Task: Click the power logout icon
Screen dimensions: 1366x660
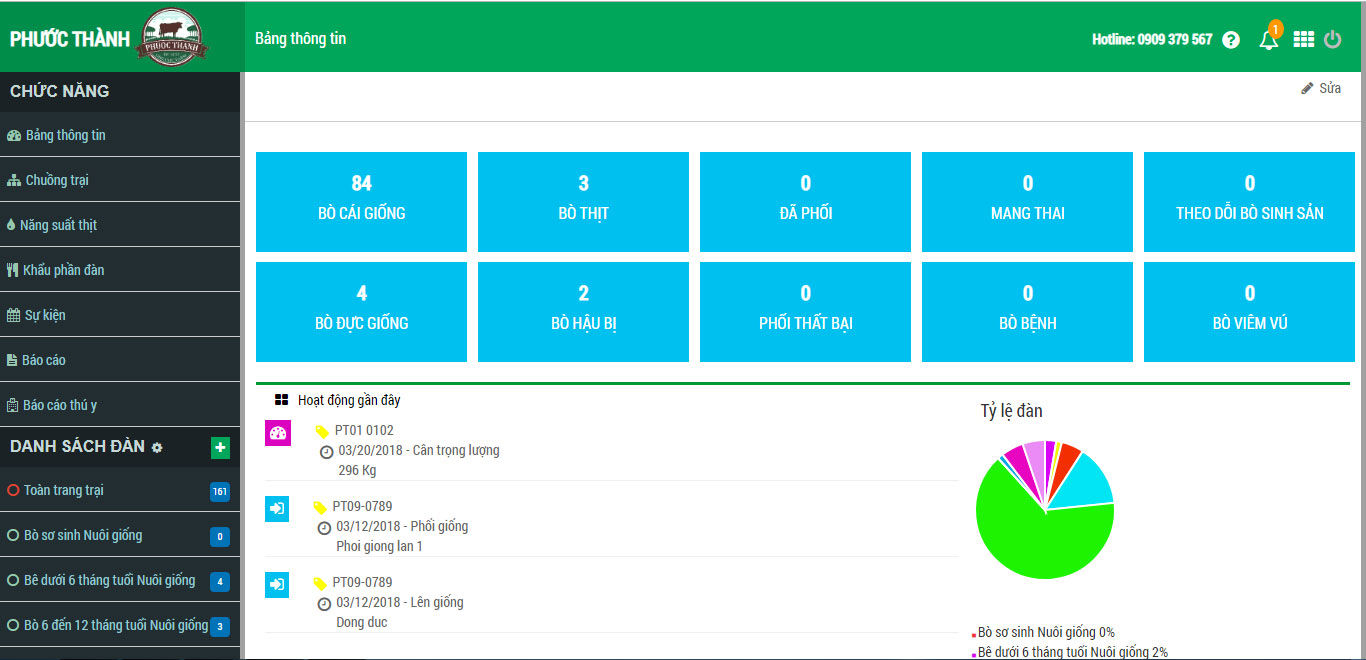Action: click(x=1332, y=39)
